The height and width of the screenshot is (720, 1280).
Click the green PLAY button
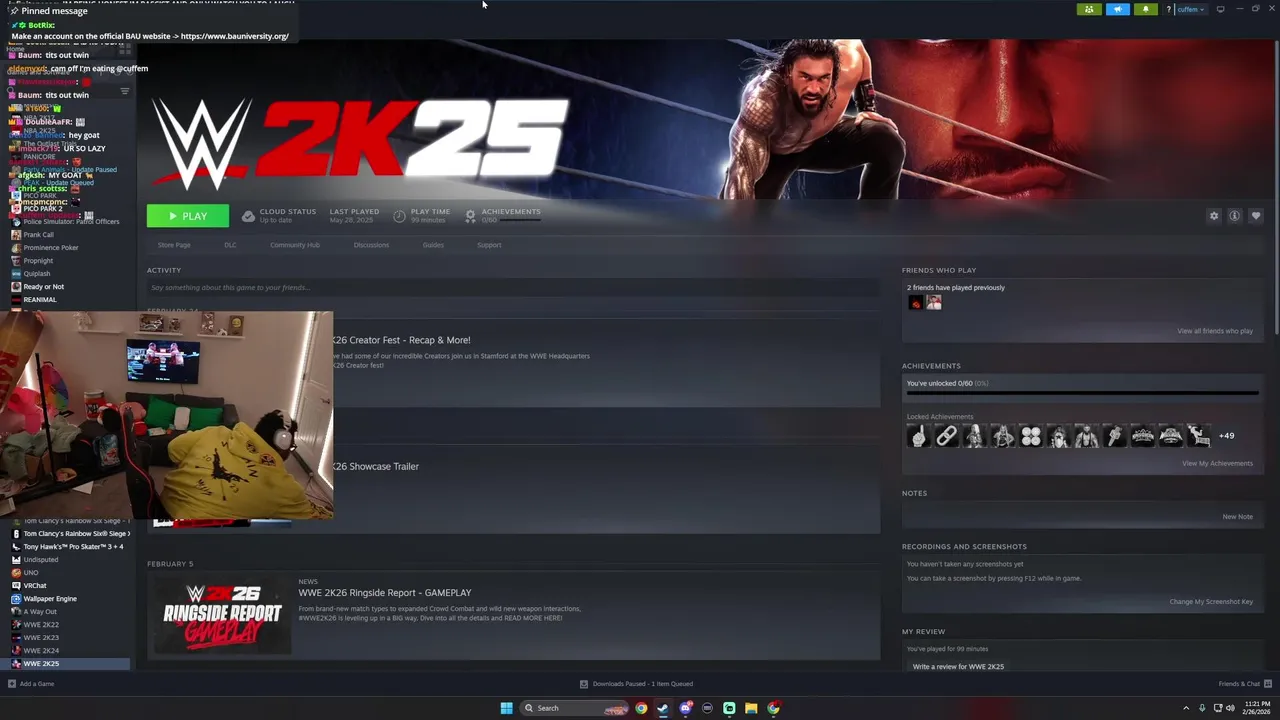(187, 216)
